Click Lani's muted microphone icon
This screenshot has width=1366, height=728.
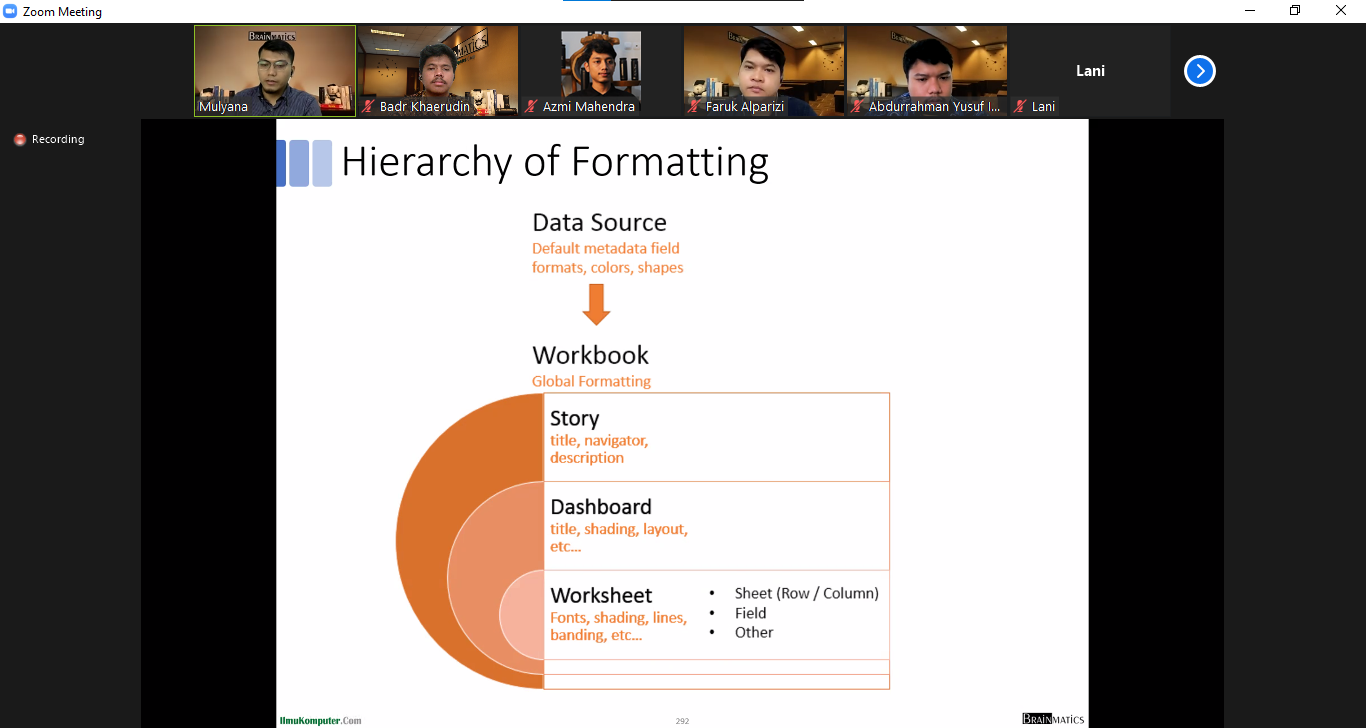(x=1021, y=106)
